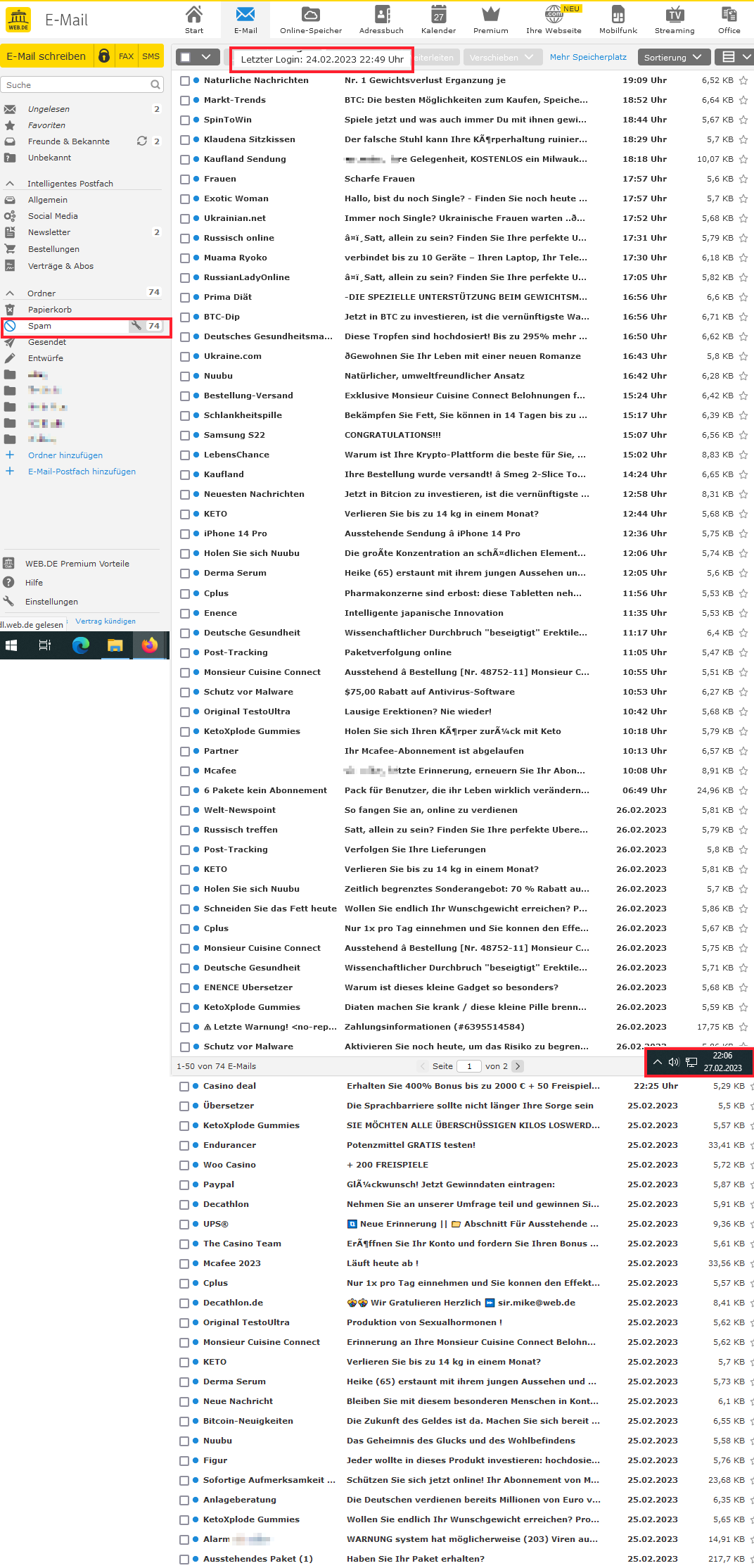Image resolution: width=754 pixels, height=1568 pixels.
Task: Open the list view layout dropdown
Action: tap(734, 57)
